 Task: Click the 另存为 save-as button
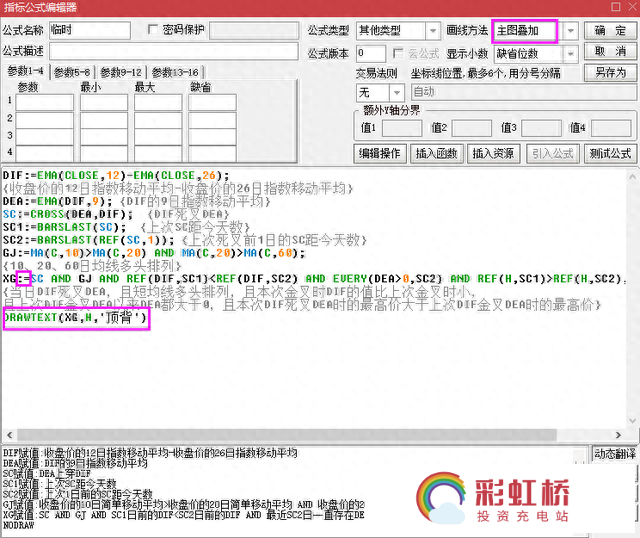[610, 73]
